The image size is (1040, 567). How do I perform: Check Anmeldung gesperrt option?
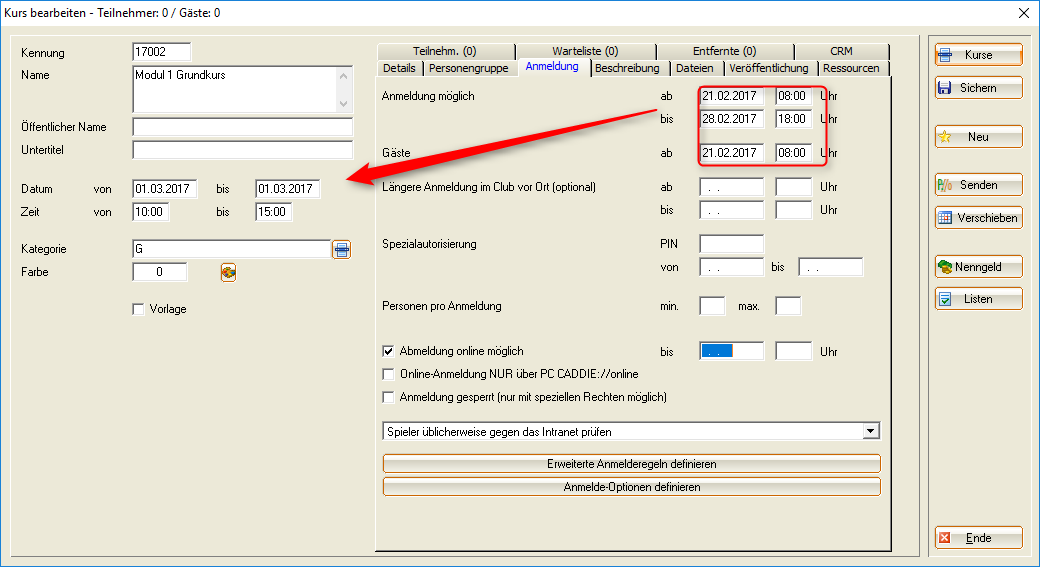pyautogui.click(x=390, y=397)
